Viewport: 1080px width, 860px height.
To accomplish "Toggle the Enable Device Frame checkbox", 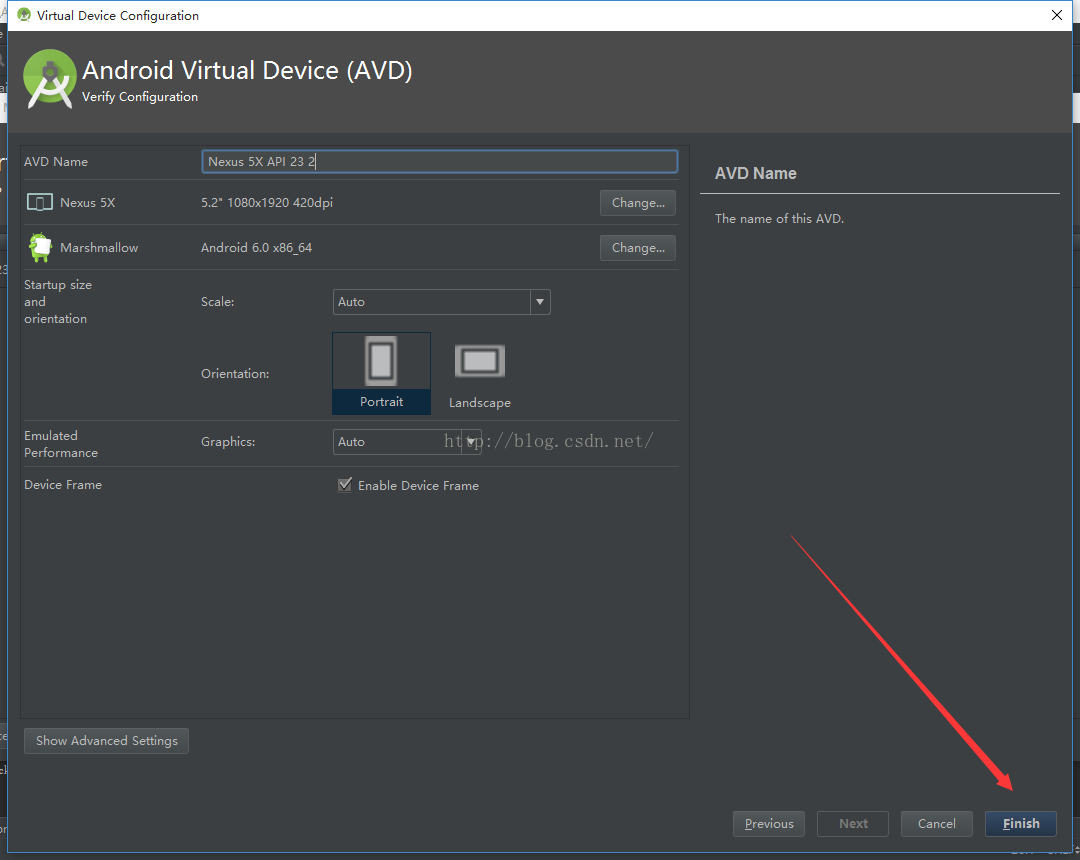I will point(344,485).
